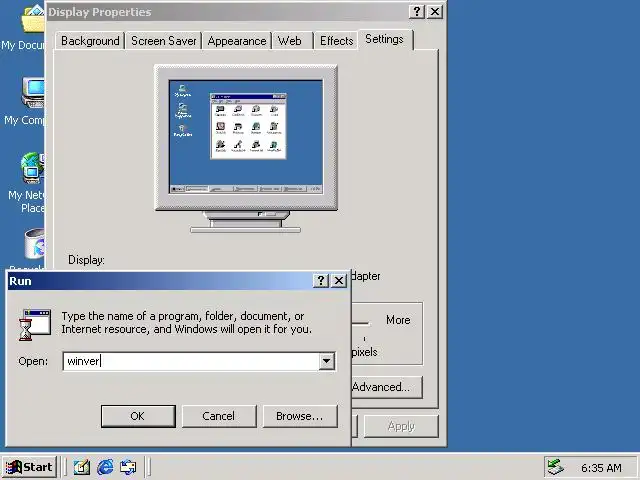Image resolution: width=640 pixels, height=480 pixels.
Task: Click the greyed Apply button
Action: [x=401, y=426]
